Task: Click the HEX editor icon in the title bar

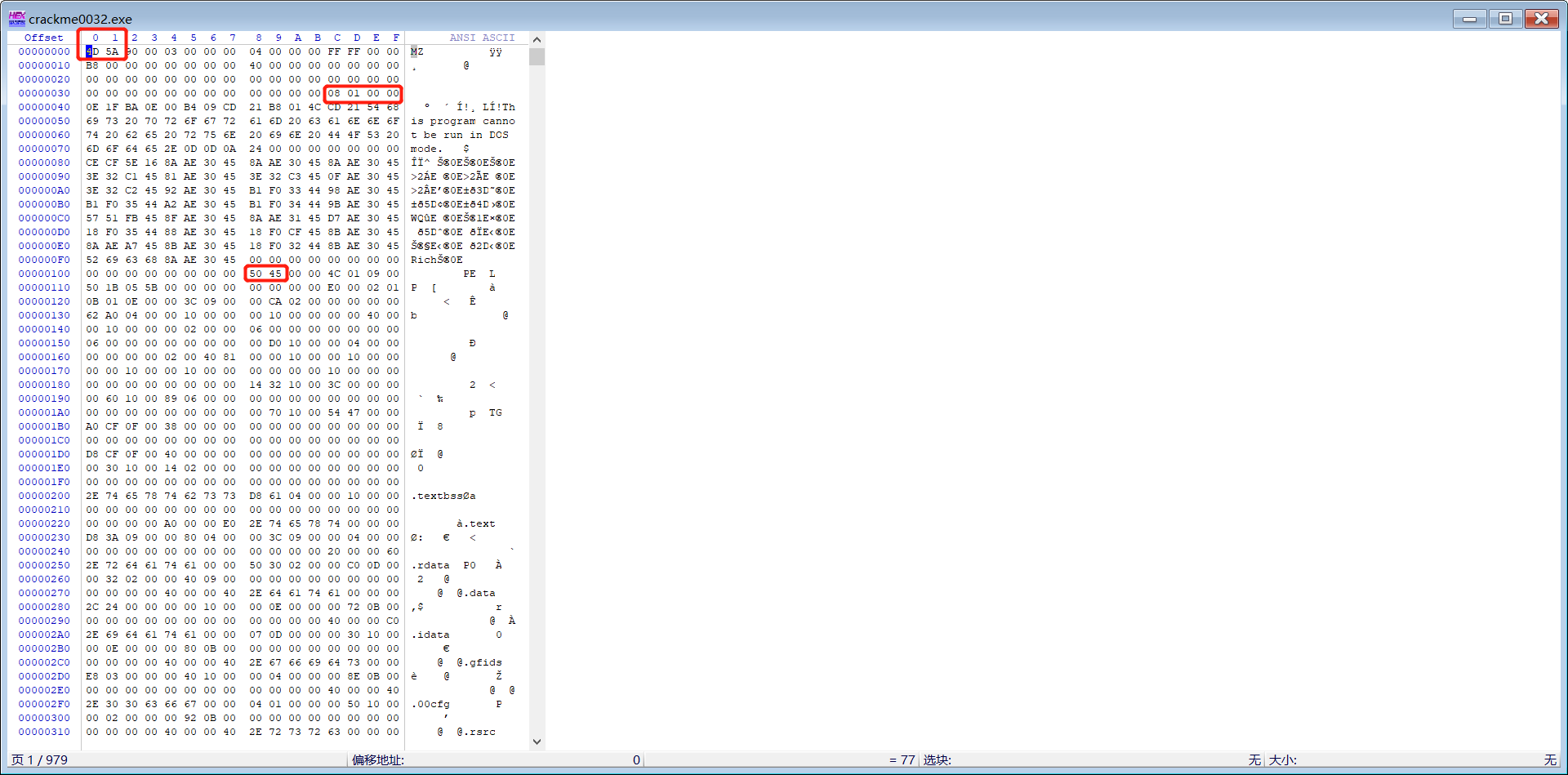Action: pyautogui.click(x=16, y=18)
